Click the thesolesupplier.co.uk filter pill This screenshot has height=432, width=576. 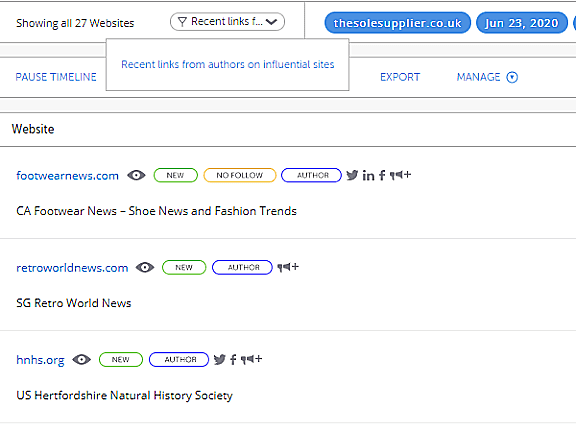click(397, 23)
